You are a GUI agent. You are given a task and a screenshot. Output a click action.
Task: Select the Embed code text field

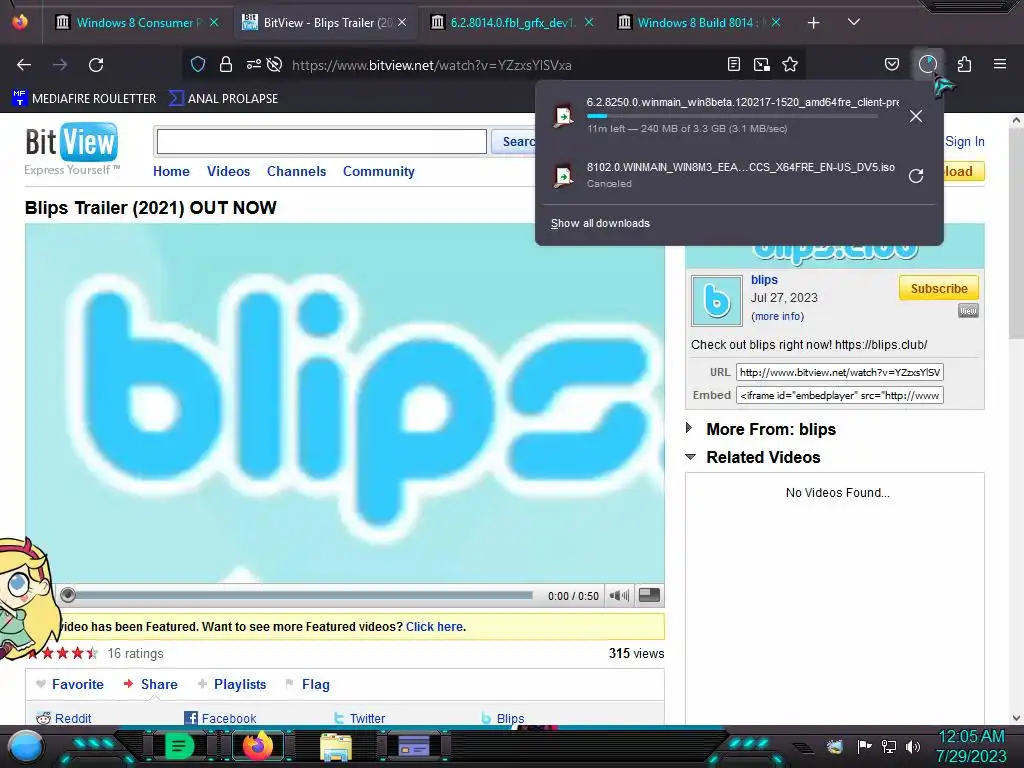pos(839,395)
